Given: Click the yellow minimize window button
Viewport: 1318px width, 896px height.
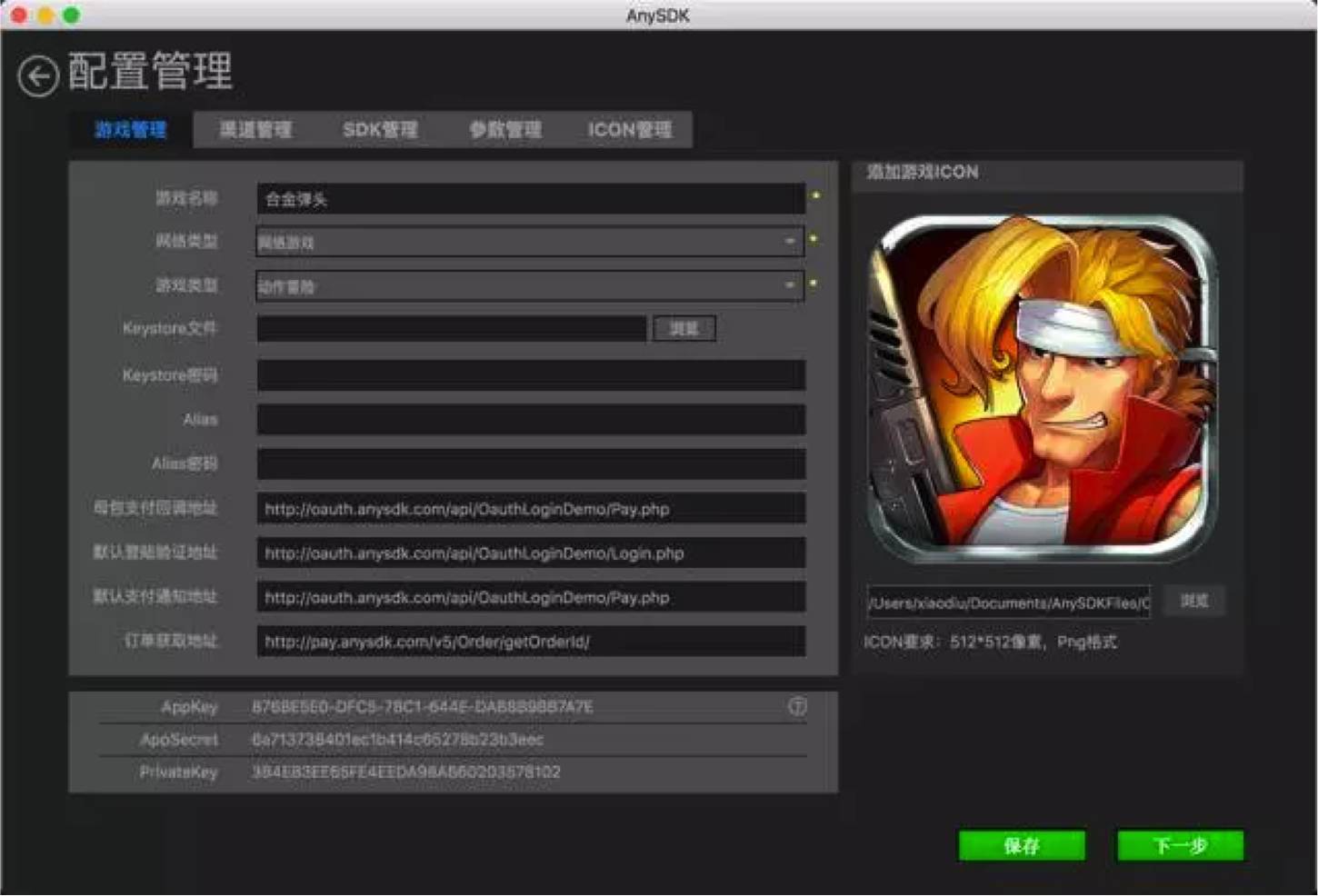Looking at the screenshot, I should point(45,15).
